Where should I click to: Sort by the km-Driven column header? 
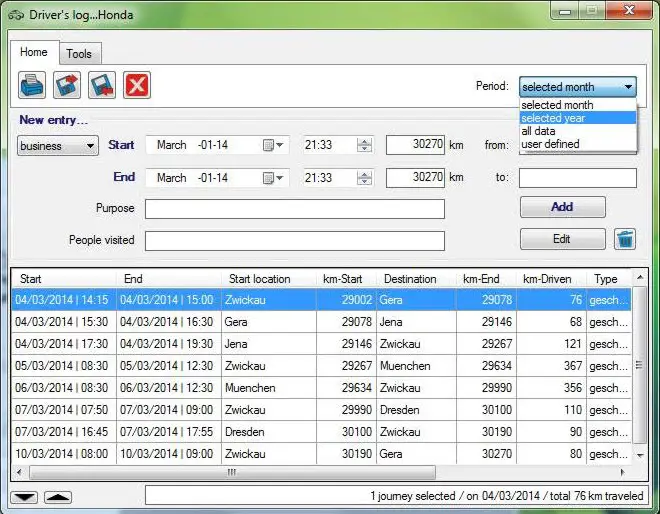point(551,279)
